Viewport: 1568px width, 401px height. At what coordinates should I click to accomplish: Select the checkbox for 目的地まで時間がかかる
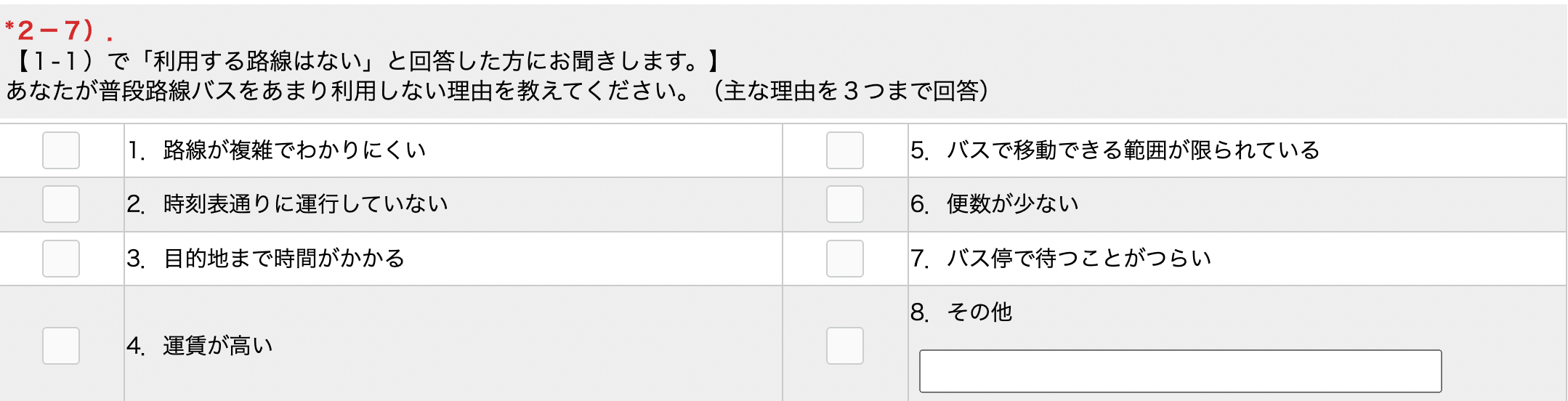click(61, 259)
